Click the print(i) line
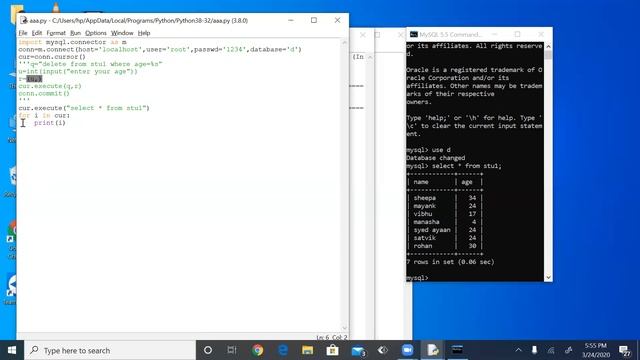 point(49,123)
